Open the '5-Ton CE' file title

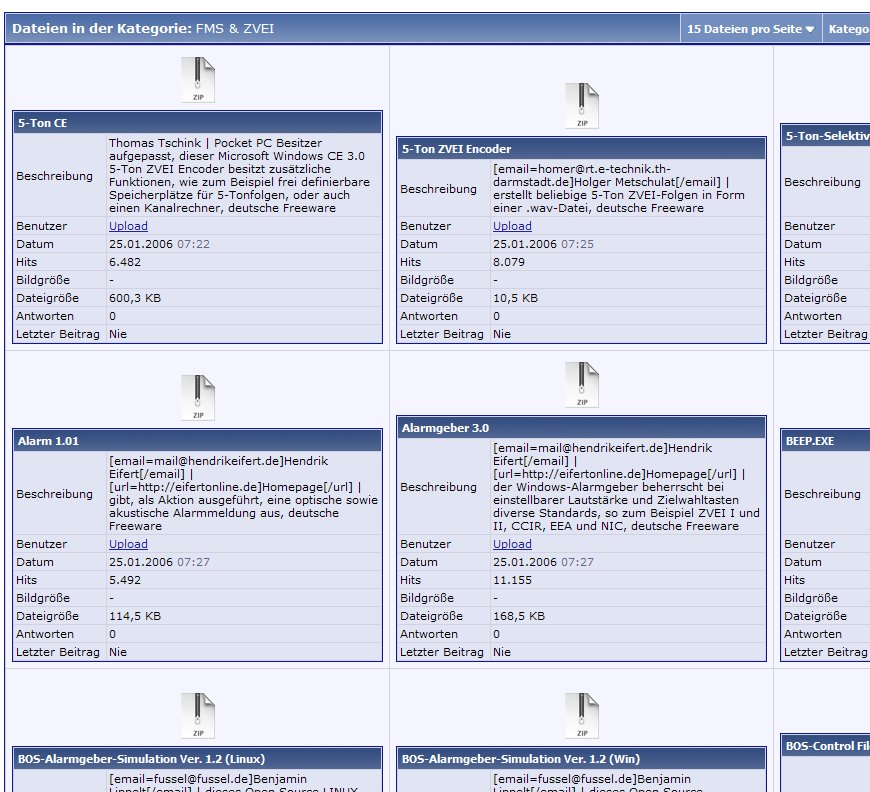(x=42, y=123)
